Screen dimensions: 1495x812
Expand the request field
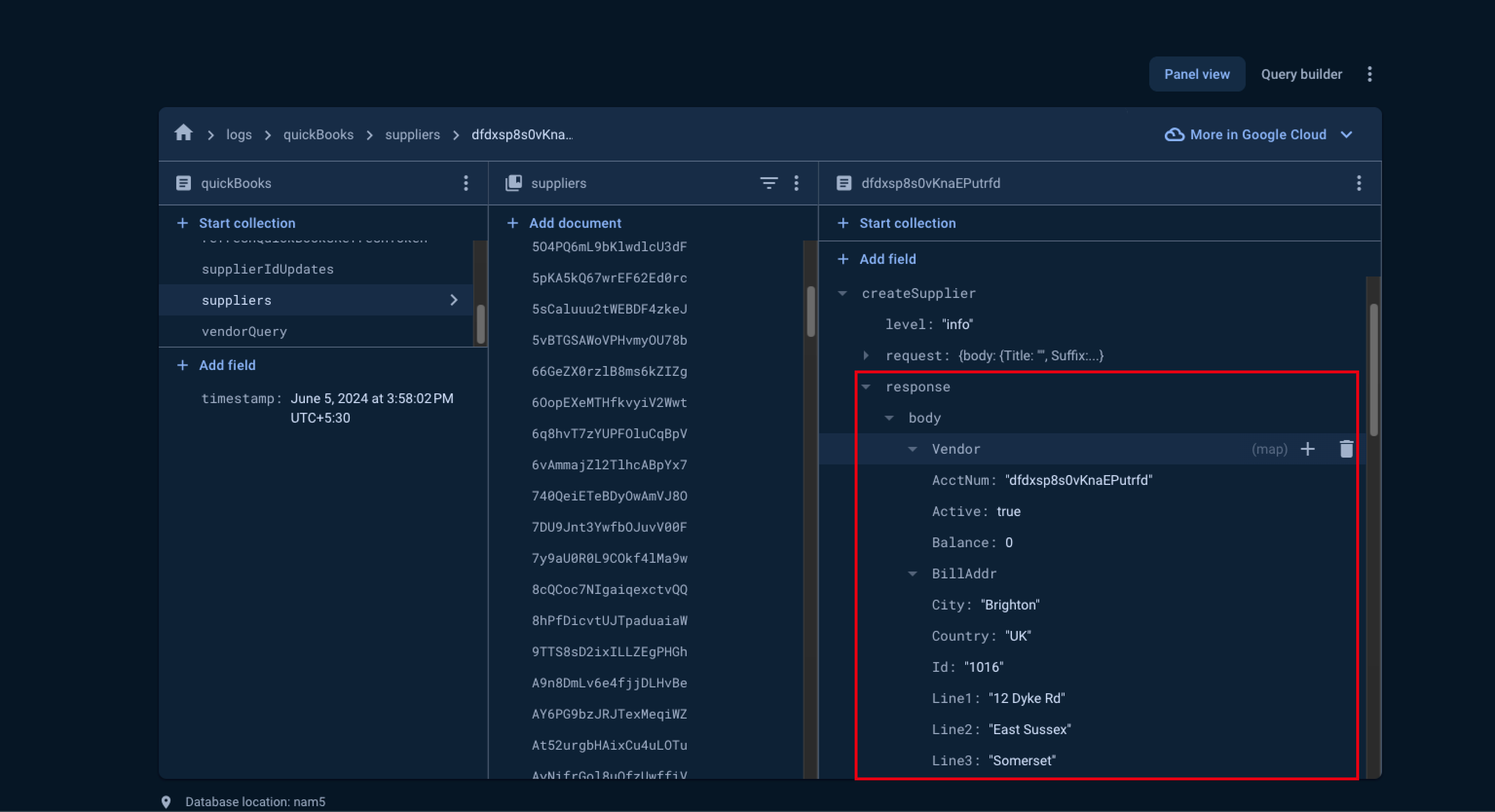tap(866, 355)
